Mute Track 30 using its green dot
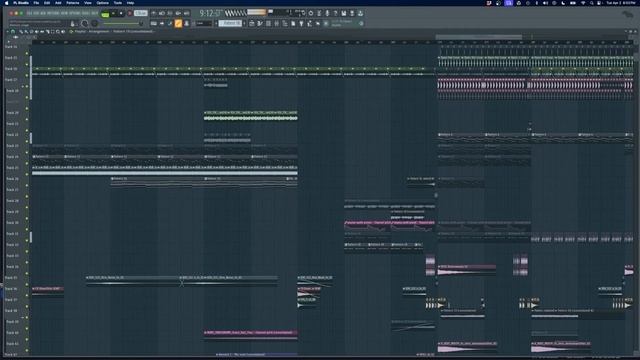The image size is (640, 360). coord(27,229)
